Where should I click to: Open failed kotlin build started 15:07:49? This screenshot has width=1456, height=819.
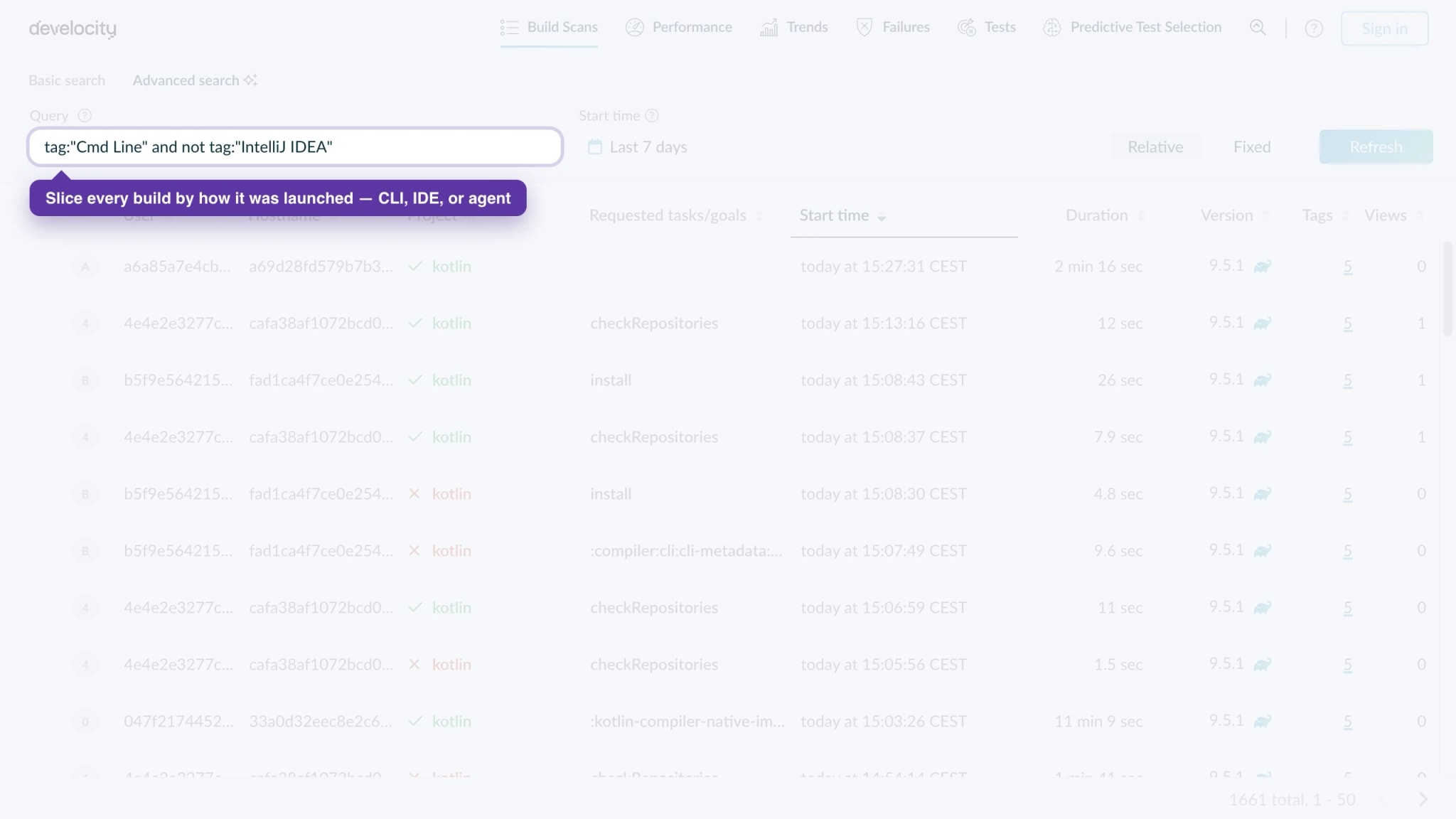(x=451, y=551)
